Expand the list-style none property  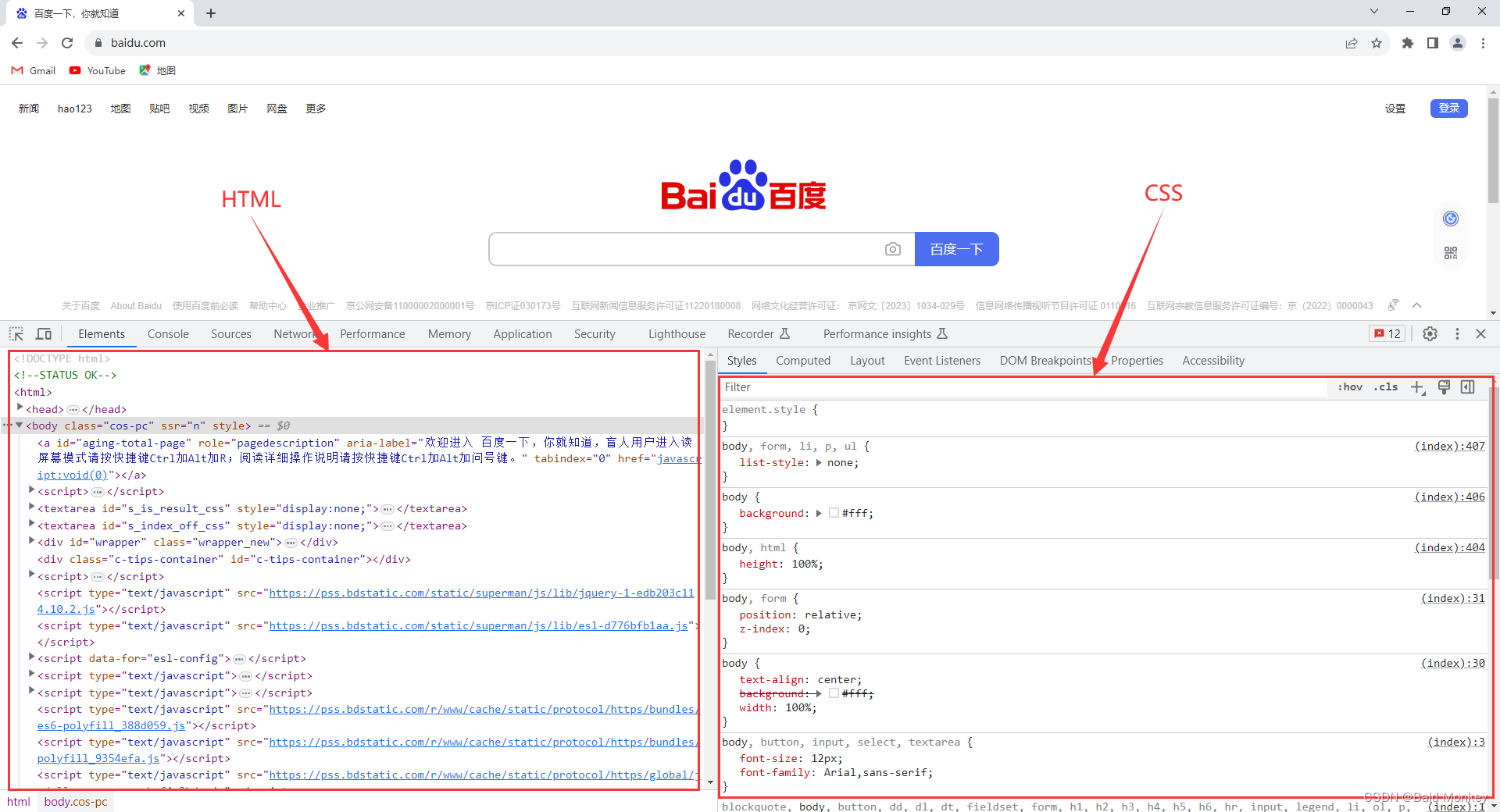click(x=819, y=463)
